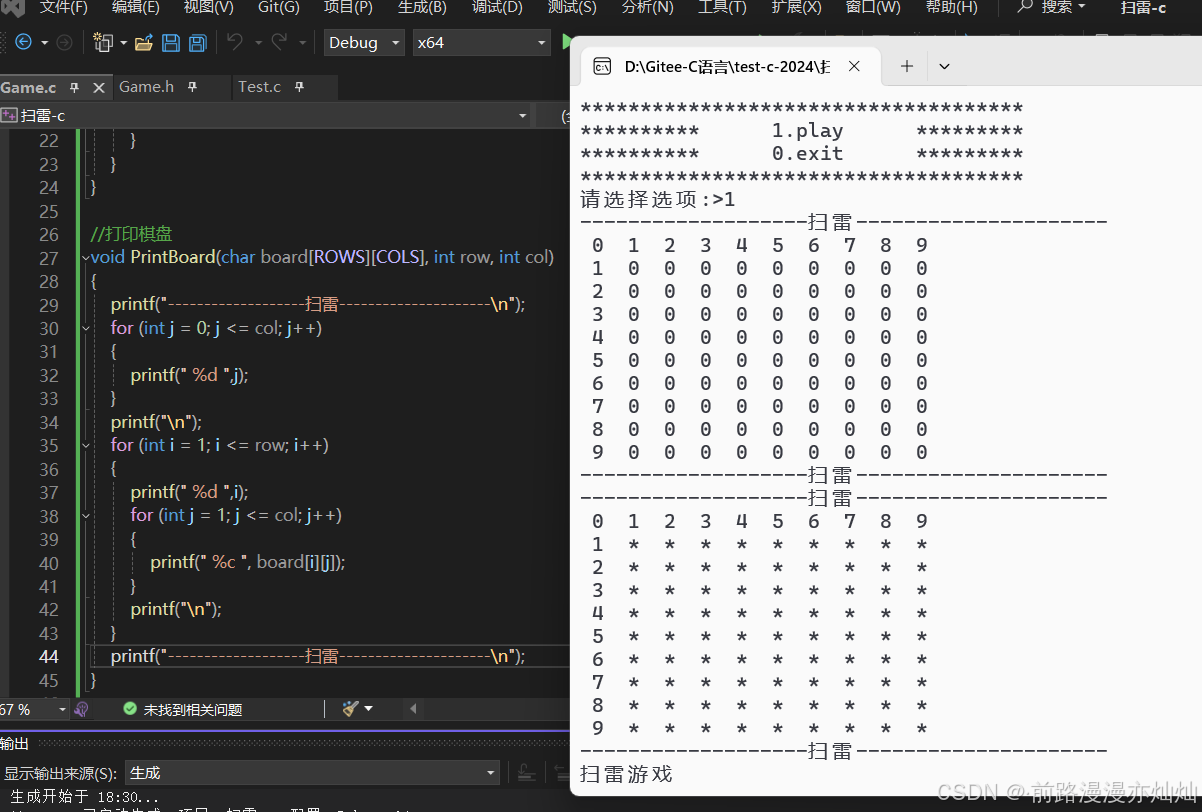Click the Visual Studio logo icon
Screen dimensions: 1202x812
coord(13,7)
